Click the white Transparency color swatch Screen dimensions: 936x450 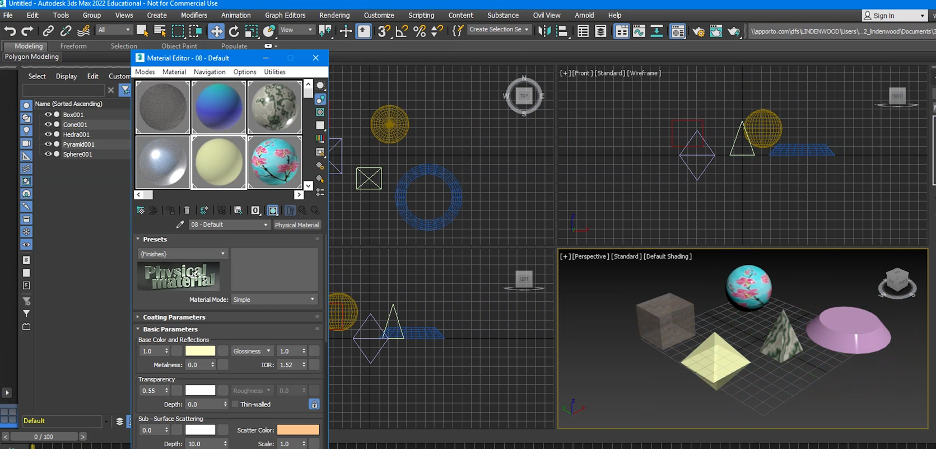tap(200, 390)
